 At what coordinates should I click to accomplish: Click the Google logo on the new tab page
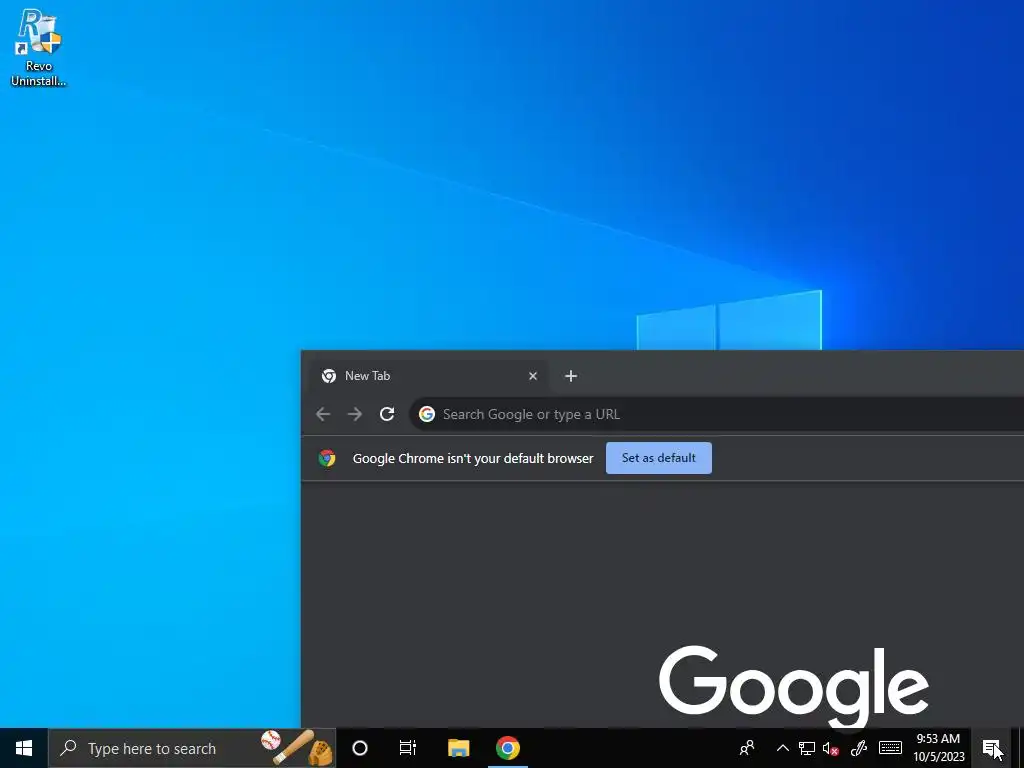pyautogui.click(x=793, y=686)
